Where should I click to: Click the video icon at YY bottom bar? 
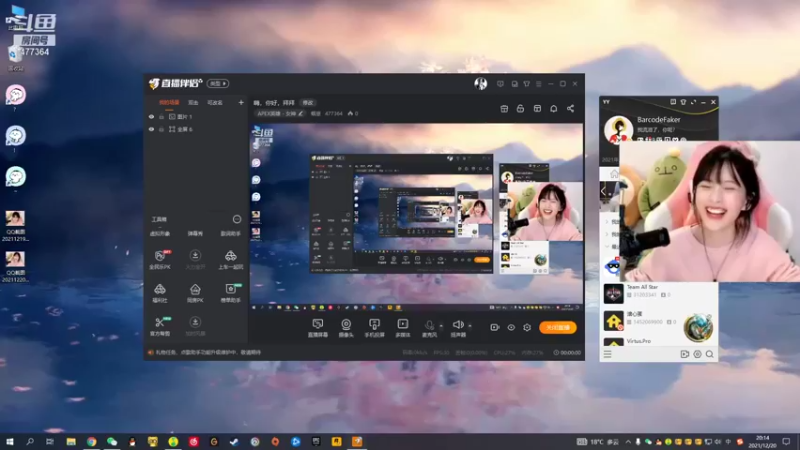point(685,354)
